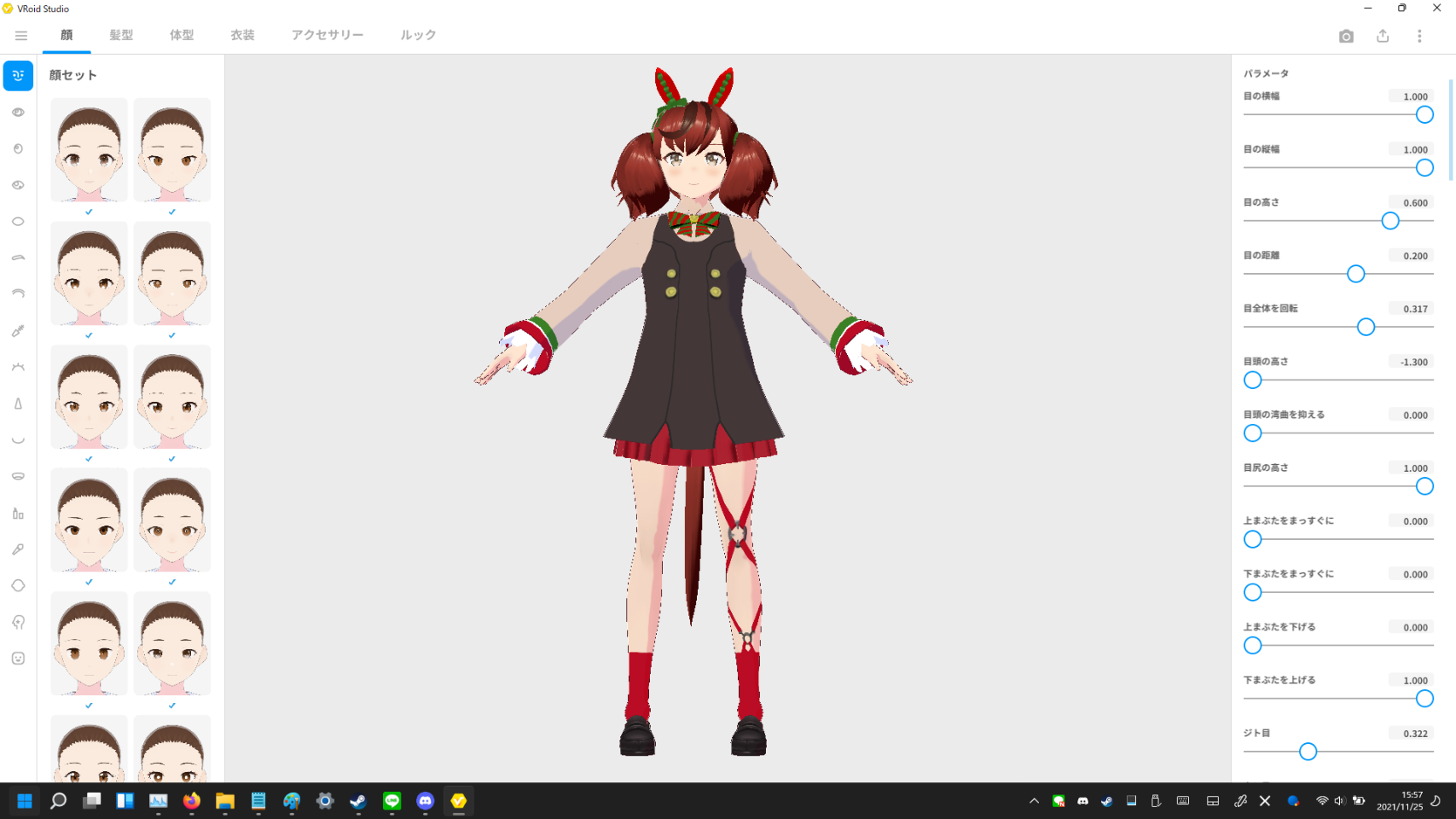Click the lips icon in the sidebar
This screenshot has width=1456, height=819.
click(x=18, y=476)
